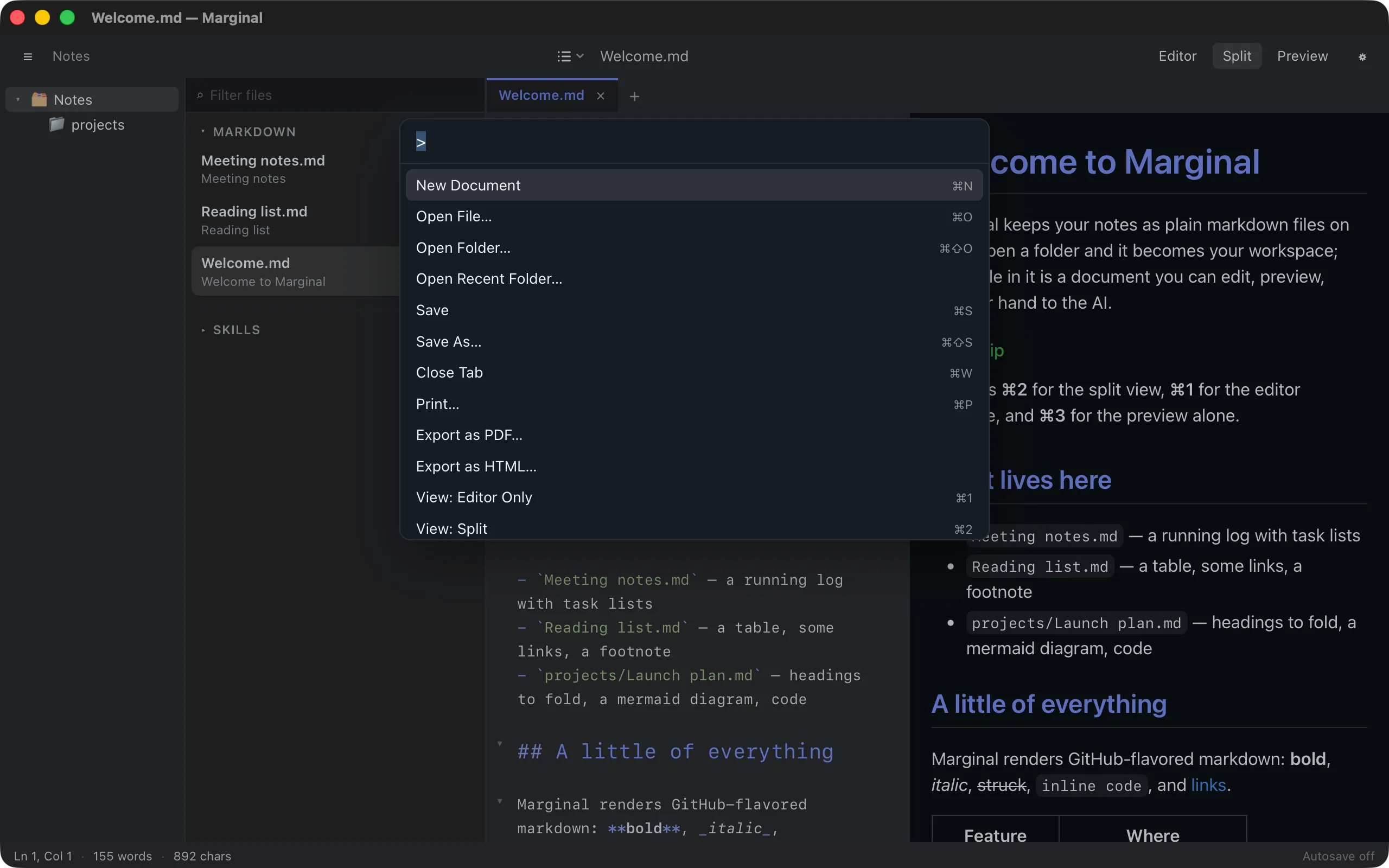Click 'A little of everything' preview heading

click(1049, 704)
